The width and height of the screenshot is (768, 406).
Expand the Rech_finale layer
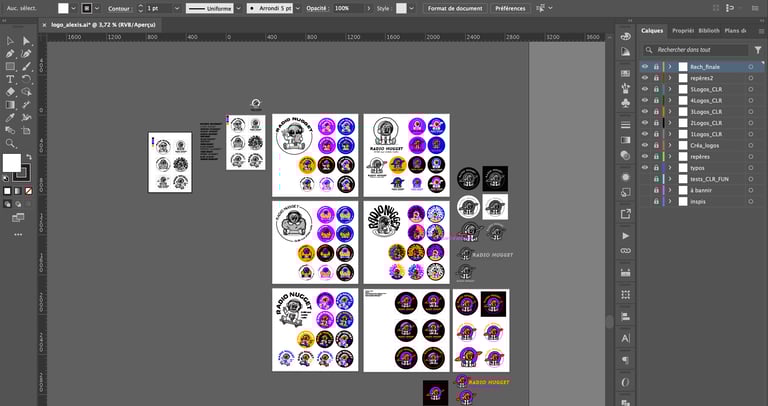coord(670,67)
